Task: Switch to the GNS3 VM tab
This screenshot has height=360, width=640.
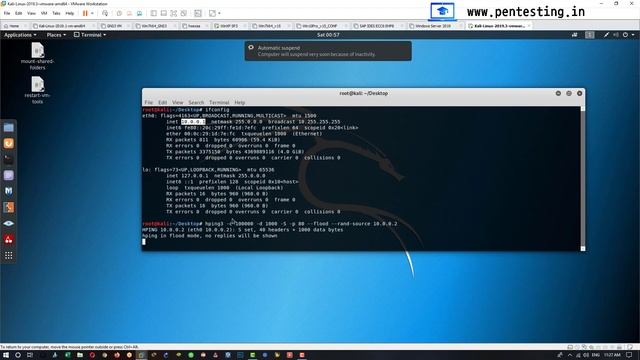Action: 114,26
